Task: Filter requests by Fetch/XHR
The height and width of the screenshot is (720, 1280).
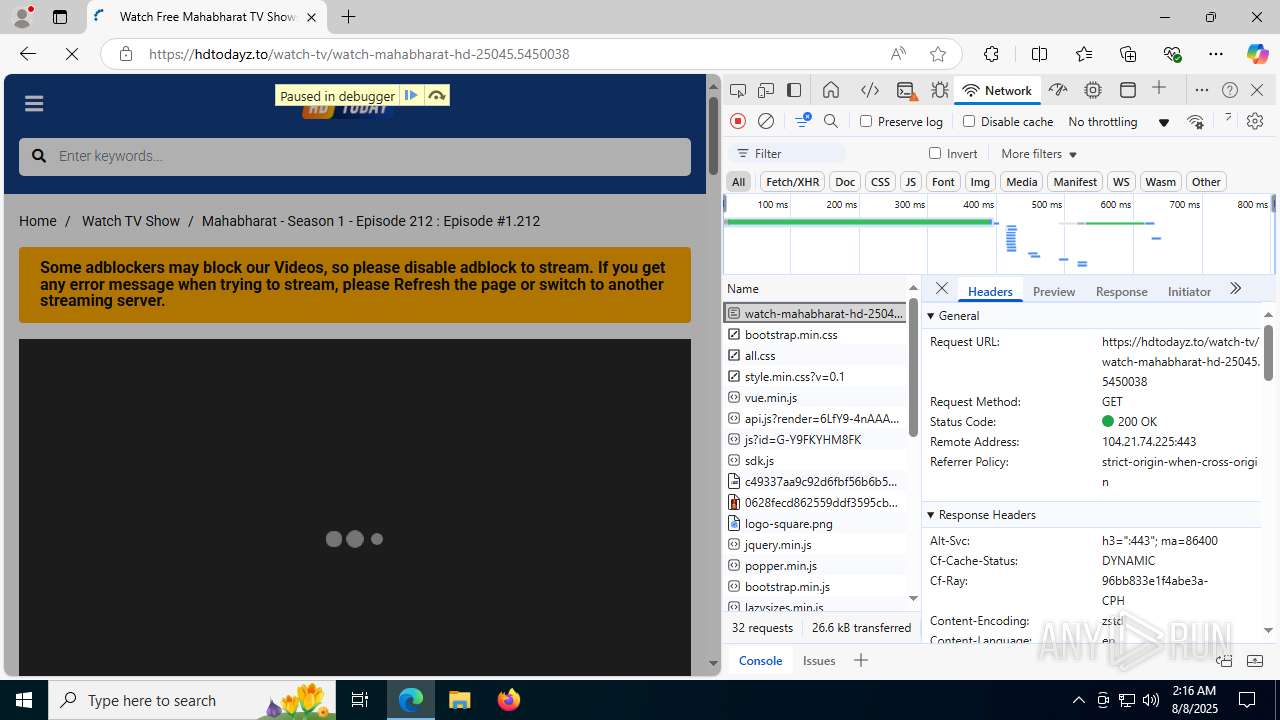Action: [792, 181]
